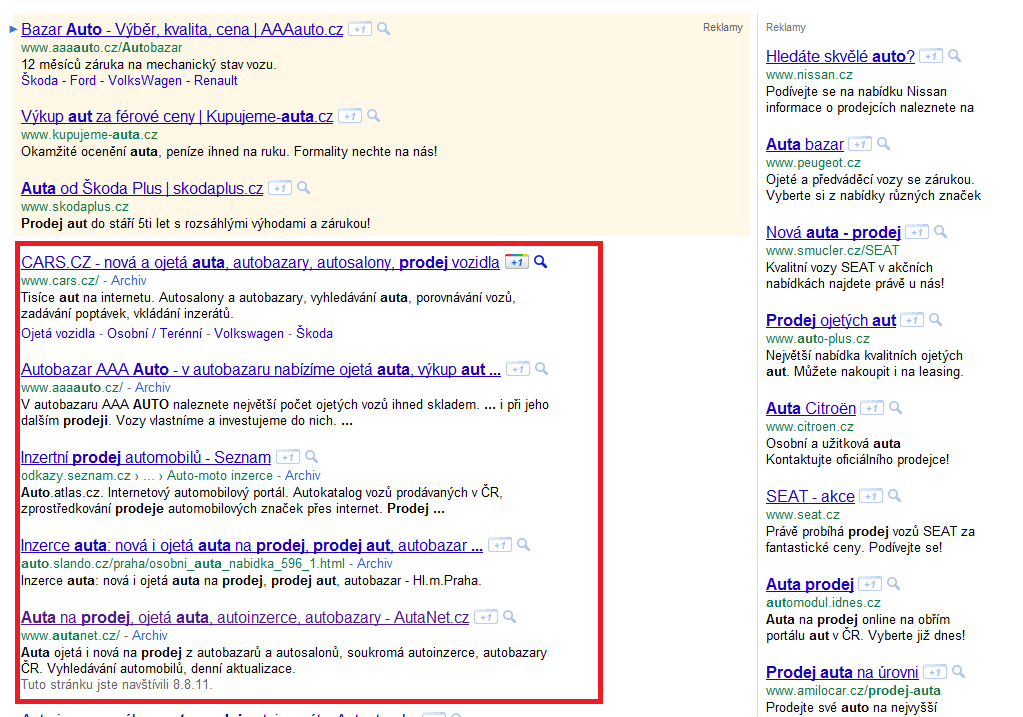Click +1 button next to Inzerce auta result
This screenshot has height=717, width=1023.
click(500, 545)
